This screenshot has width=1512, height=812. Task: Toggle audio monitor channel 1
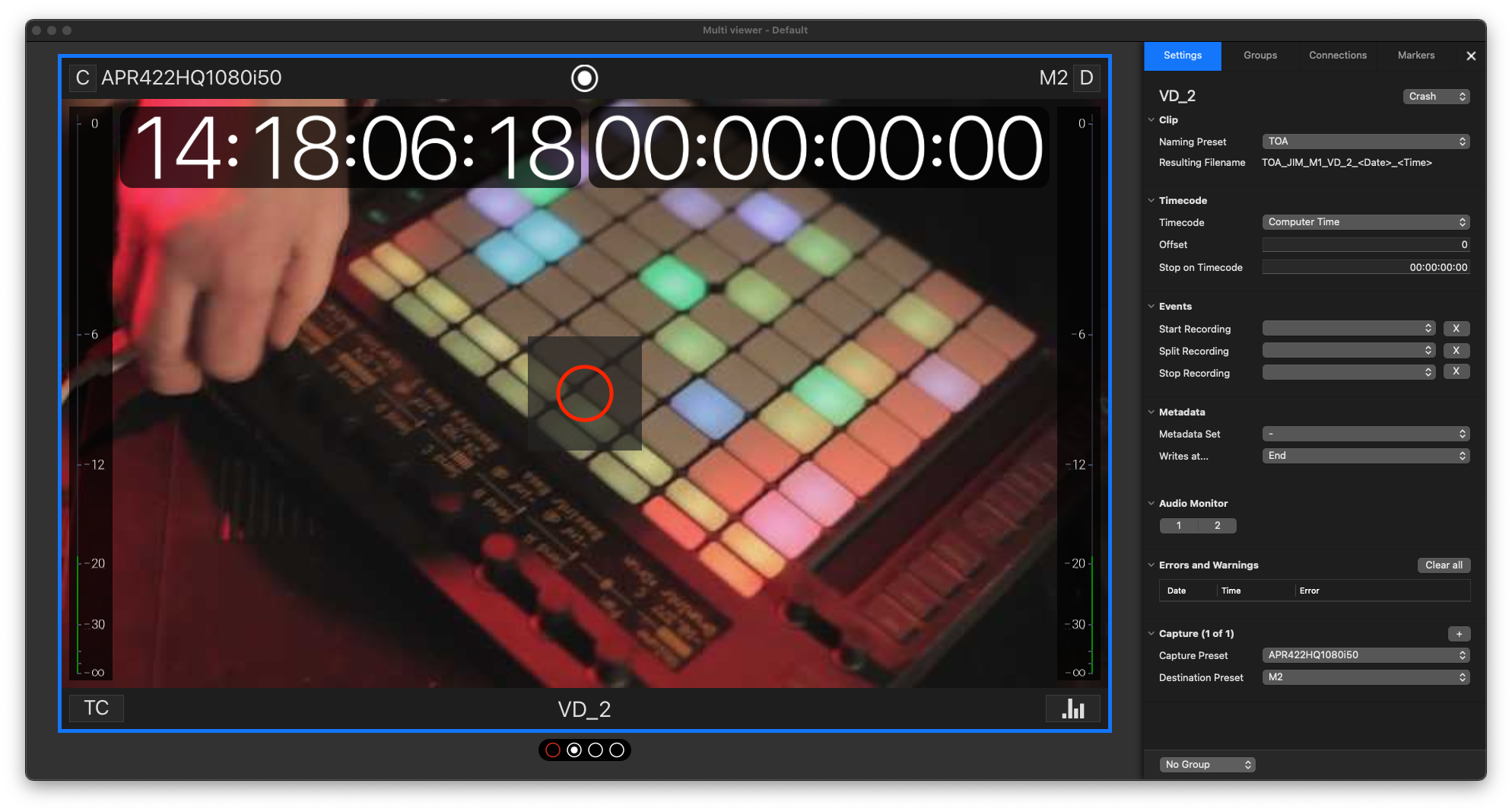coord(1179,526)
